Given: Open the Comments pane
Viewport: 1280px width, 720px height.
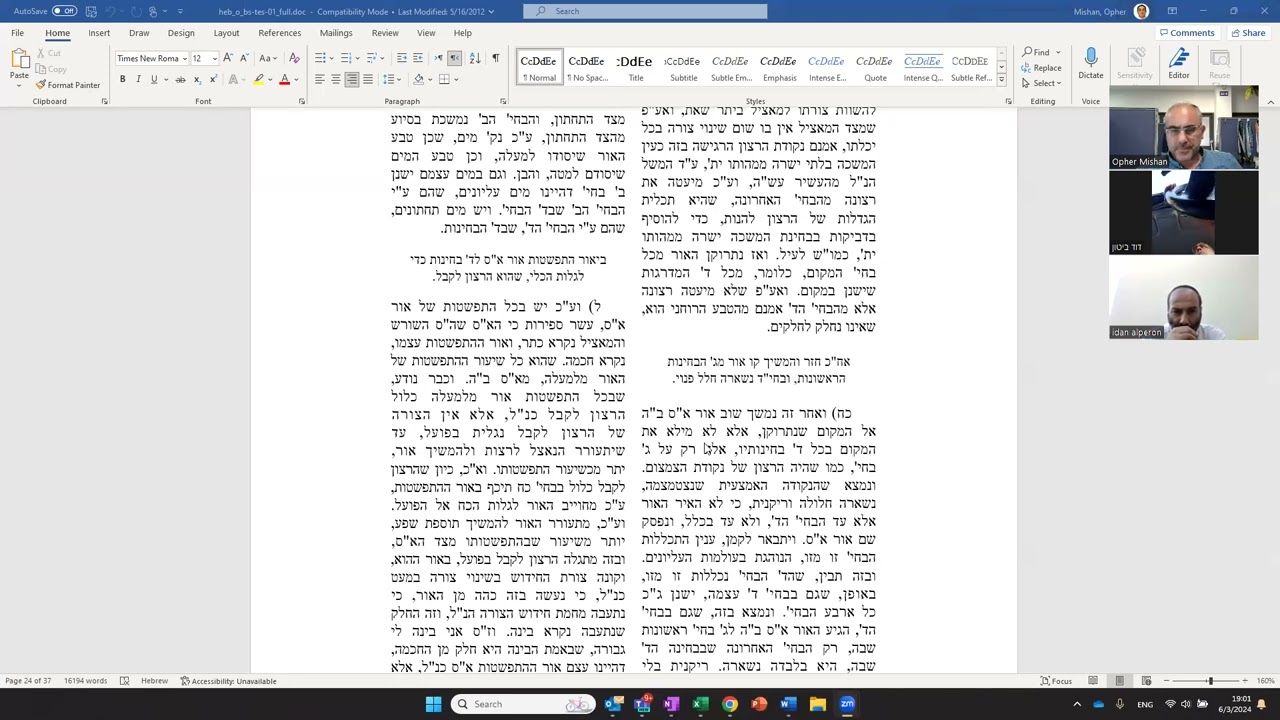Looking at the screenshot, I should coord(1187,33).
